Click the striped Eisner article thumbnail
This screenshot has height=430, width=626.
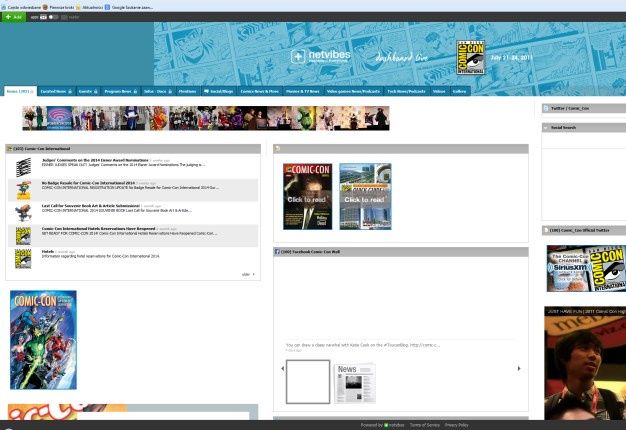[x=23, y=167]
